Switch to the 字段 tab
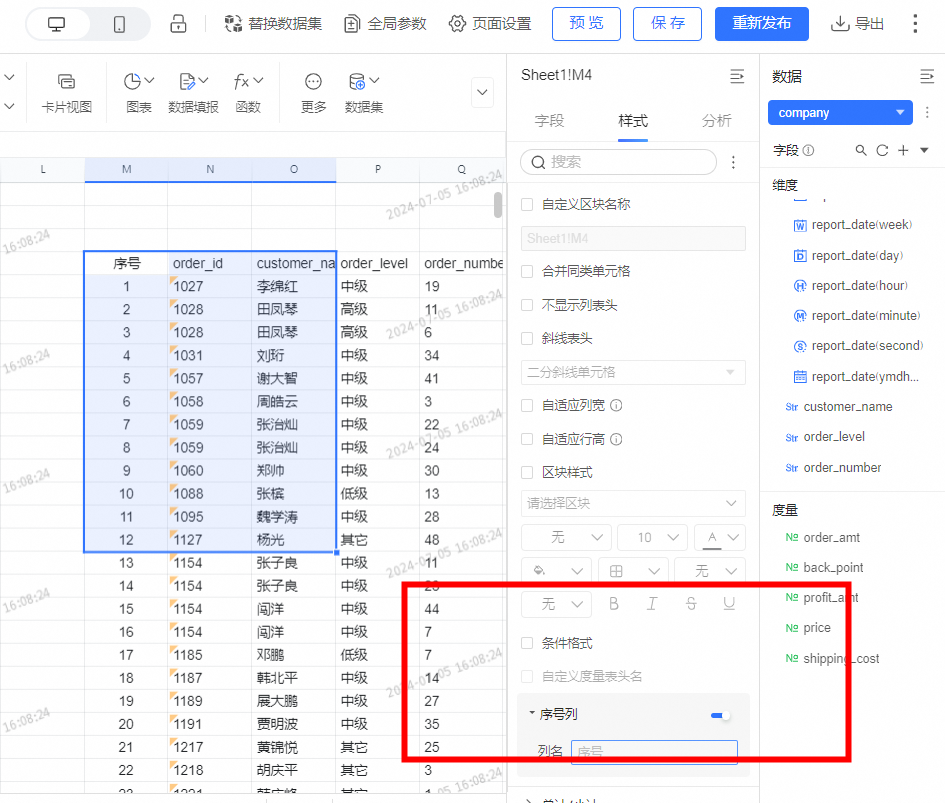The height and width of the screenshot is (803, 945). pyautogui.click(x=549, y=121)
